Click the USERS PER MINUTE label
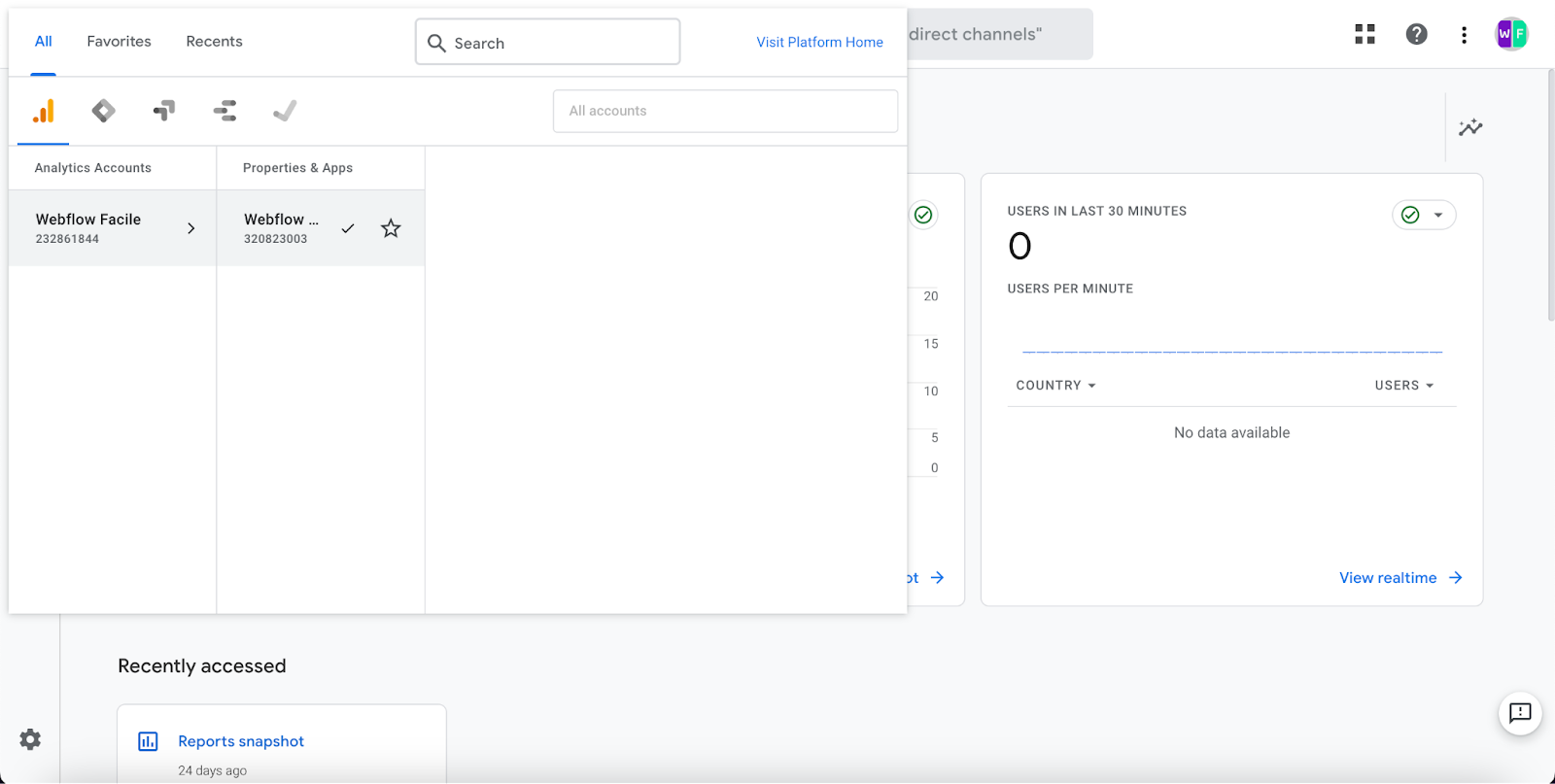 (1070, 289)
